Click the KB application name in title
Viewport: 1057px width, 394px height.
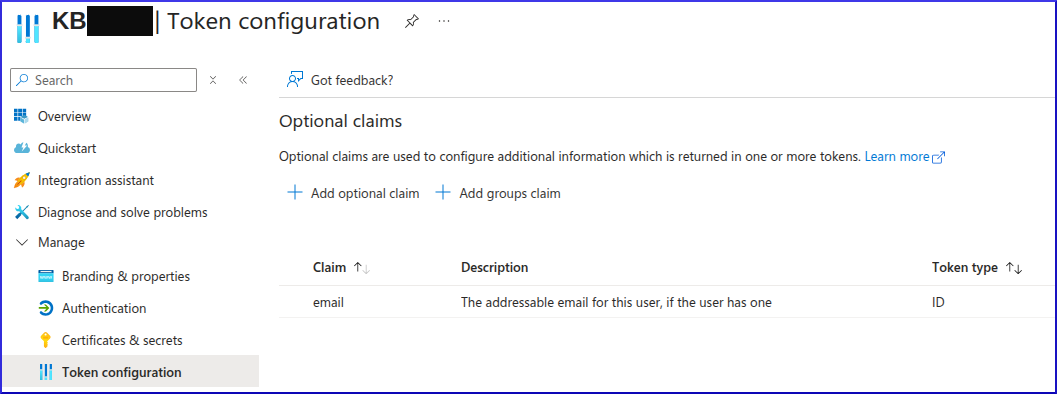[x=69, y=22]
